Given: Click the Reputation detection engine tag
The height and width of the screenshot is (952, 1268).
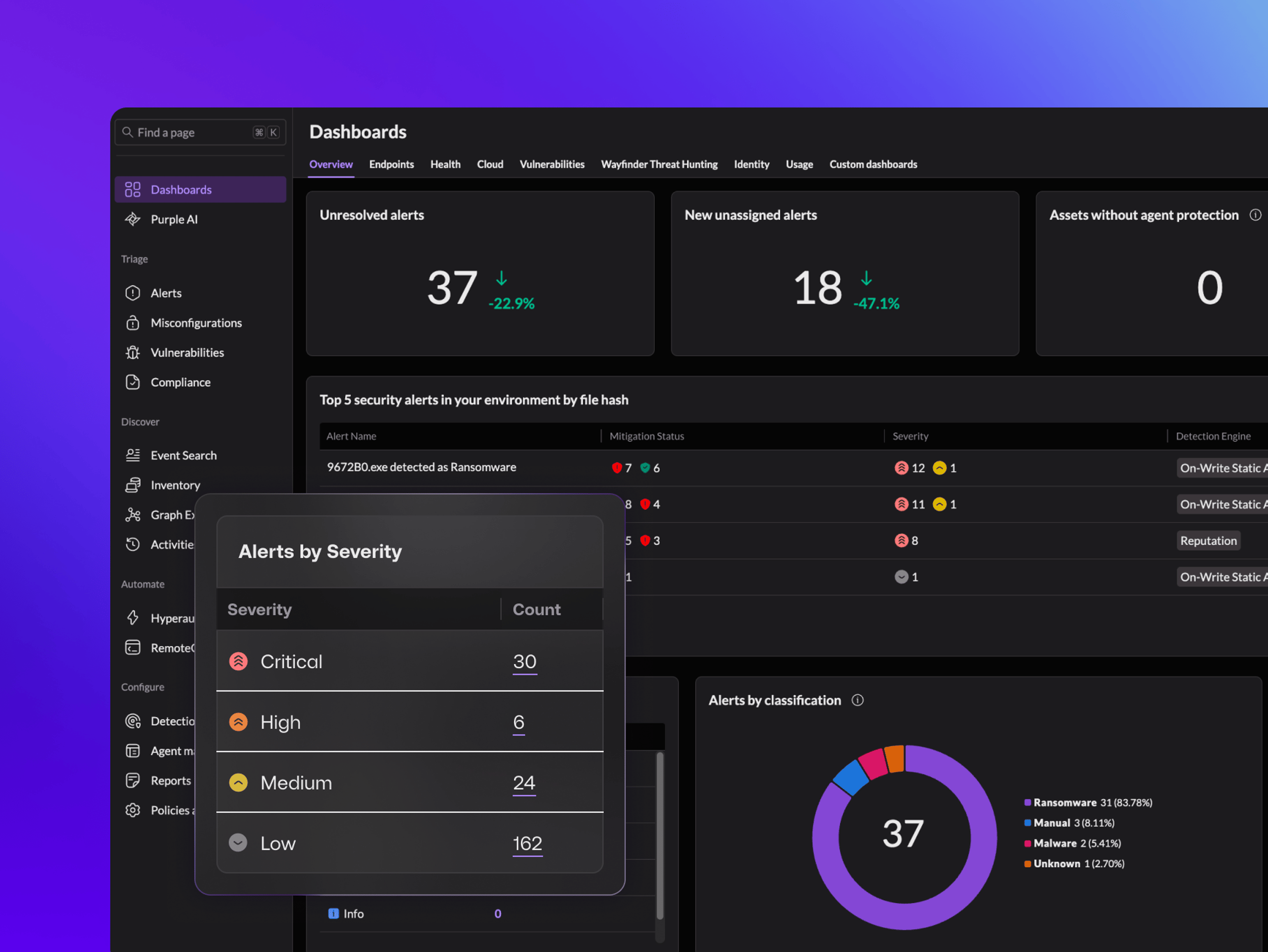Looking at the screenshot, I should point(1209,541).
